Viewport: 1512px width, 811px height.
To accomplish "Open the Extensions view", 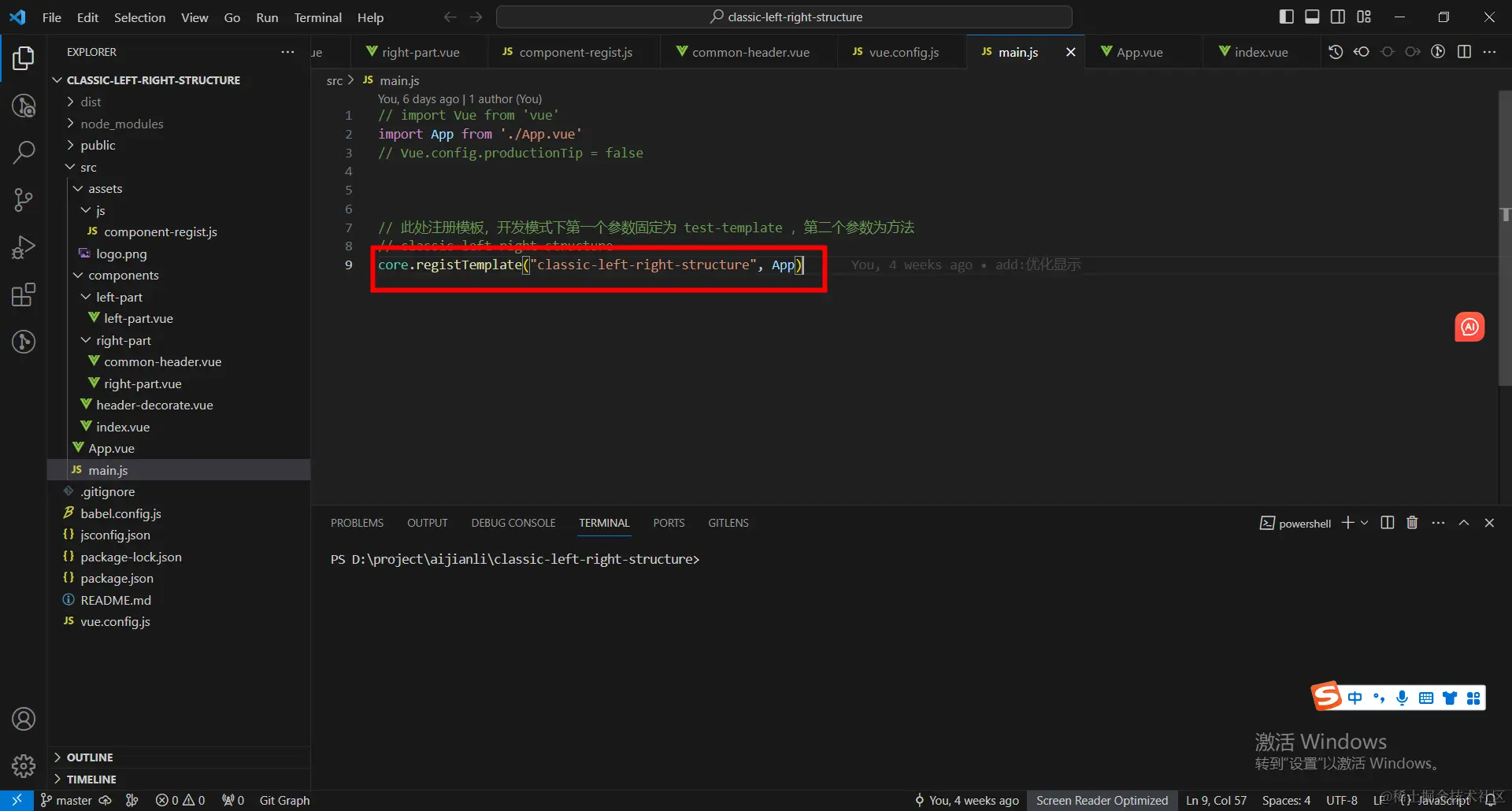I will [x=24, y=294].
